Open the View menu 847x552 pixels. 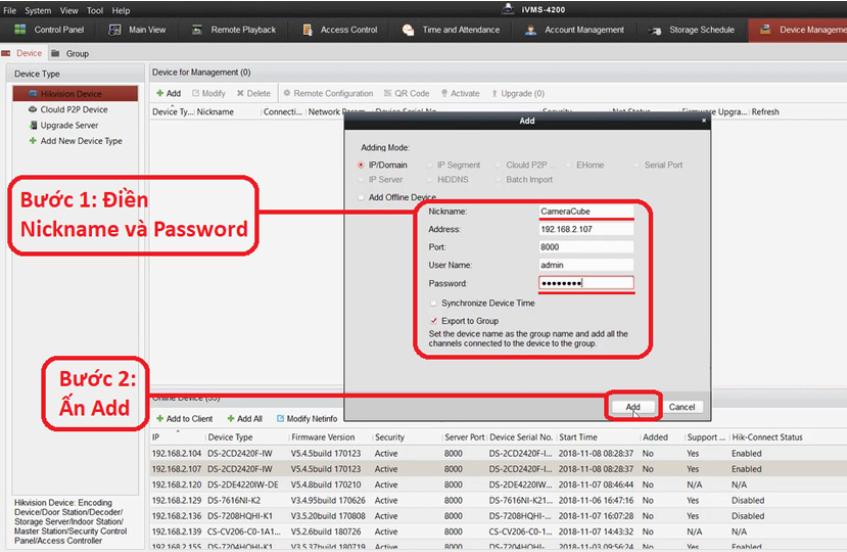click(x=69, y=10)
